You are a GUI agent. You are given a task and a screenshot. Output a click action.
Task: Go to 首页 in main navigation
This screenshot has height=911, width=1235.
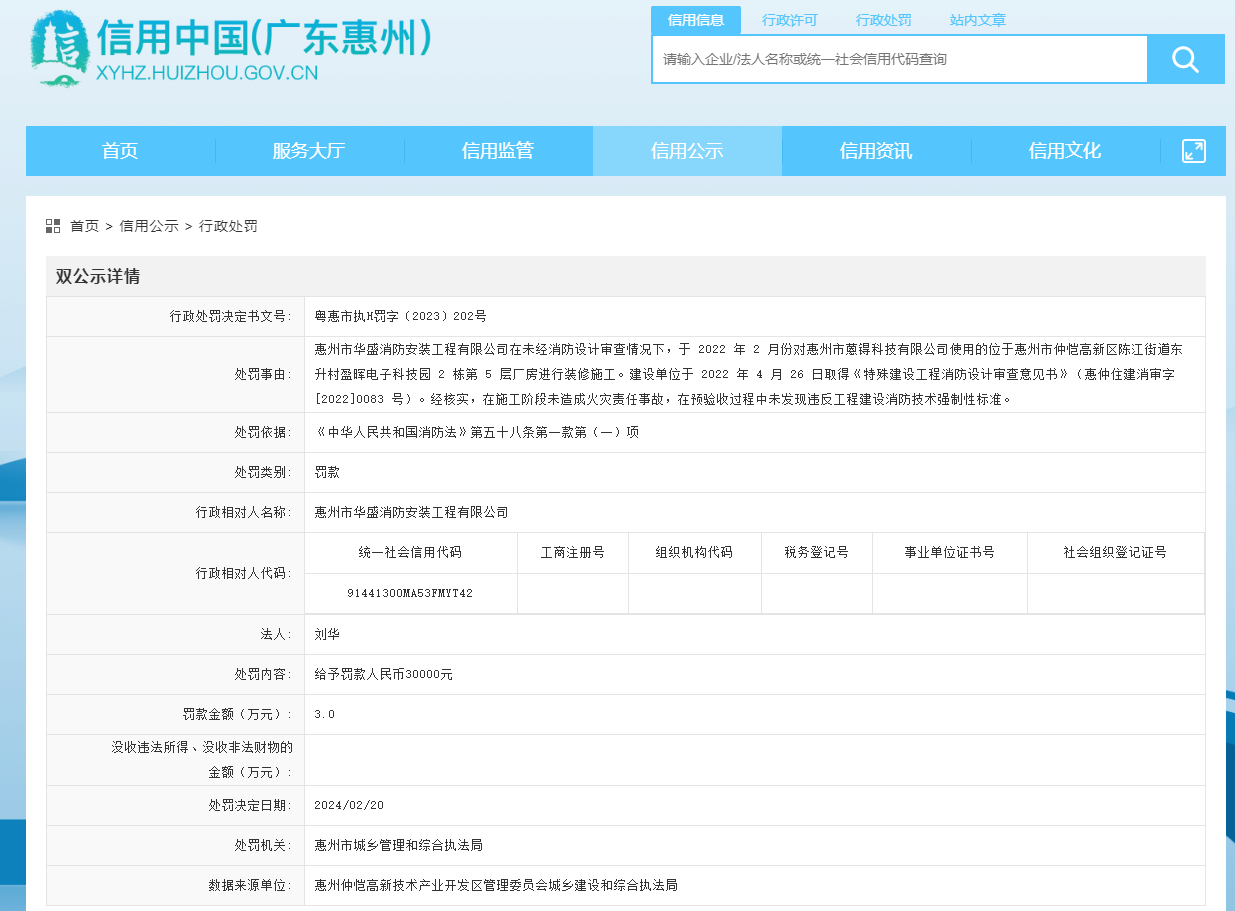point(120,151)
